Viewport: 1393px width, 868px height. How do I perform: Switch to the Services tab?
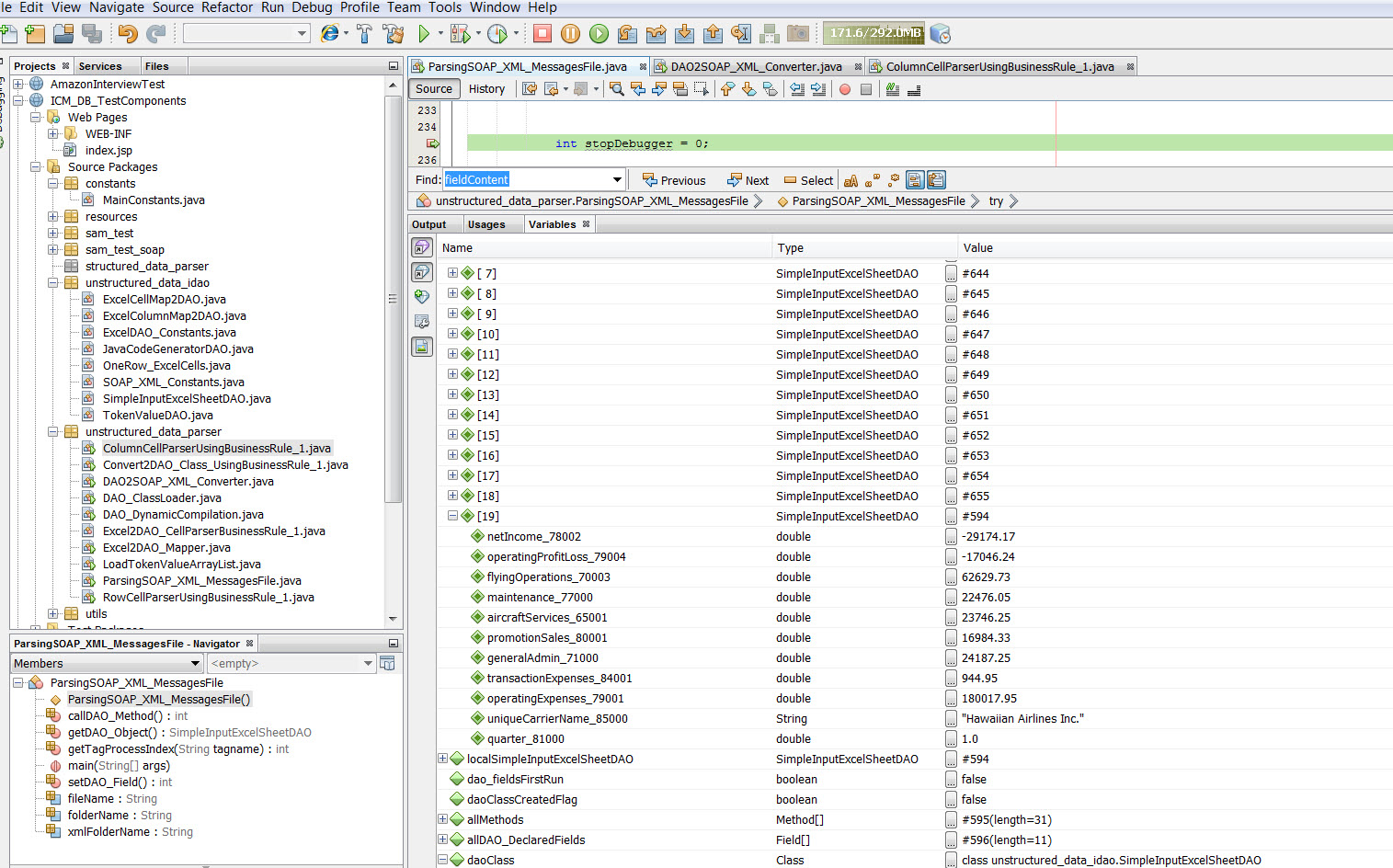click(x=100, y=66)
